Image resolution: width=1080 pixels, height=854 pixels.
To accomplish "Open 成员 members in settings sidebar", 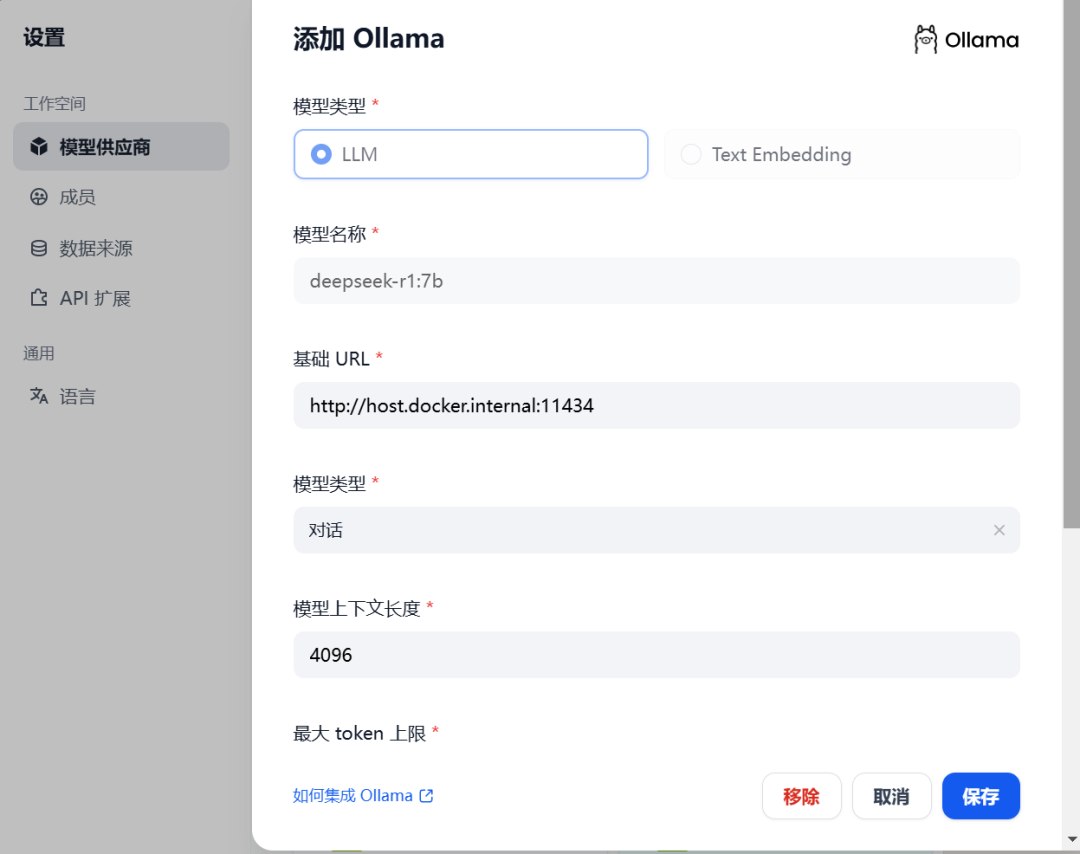I will [121, 197].
